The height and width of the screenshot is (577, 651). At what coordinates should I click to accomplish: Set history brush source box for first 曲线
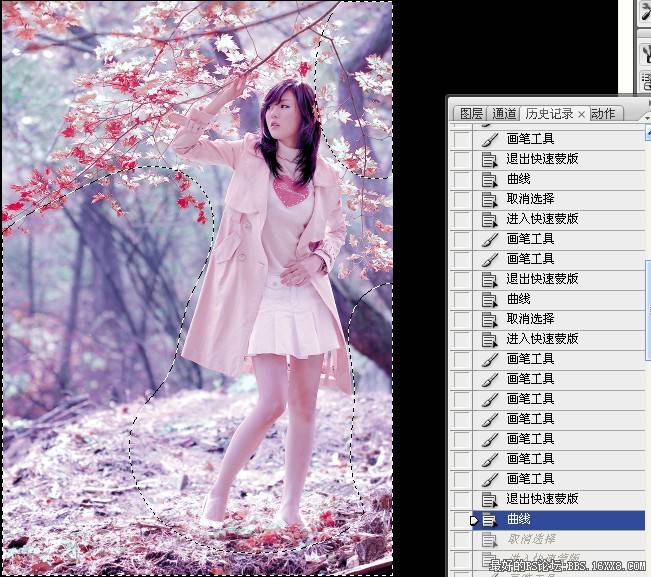click(461, 179)
